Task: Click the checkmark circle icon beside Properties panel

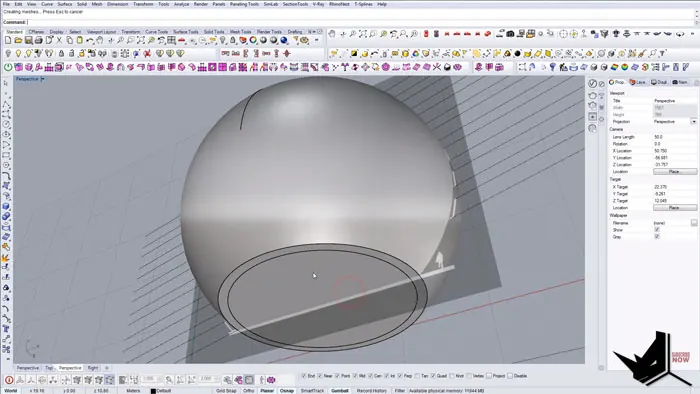Action: click(x=592, y=83)
